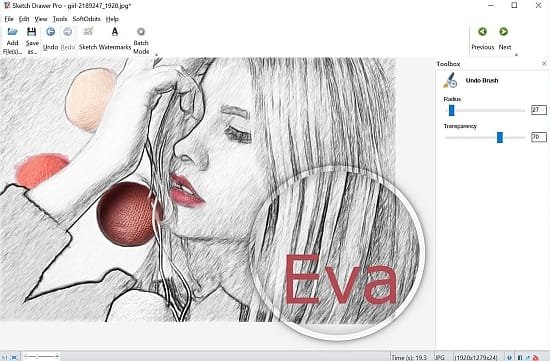The height and width of the screenshot is (361, 550).
Task: Click the Add File(s) folder icon
Action: [12, 32]
